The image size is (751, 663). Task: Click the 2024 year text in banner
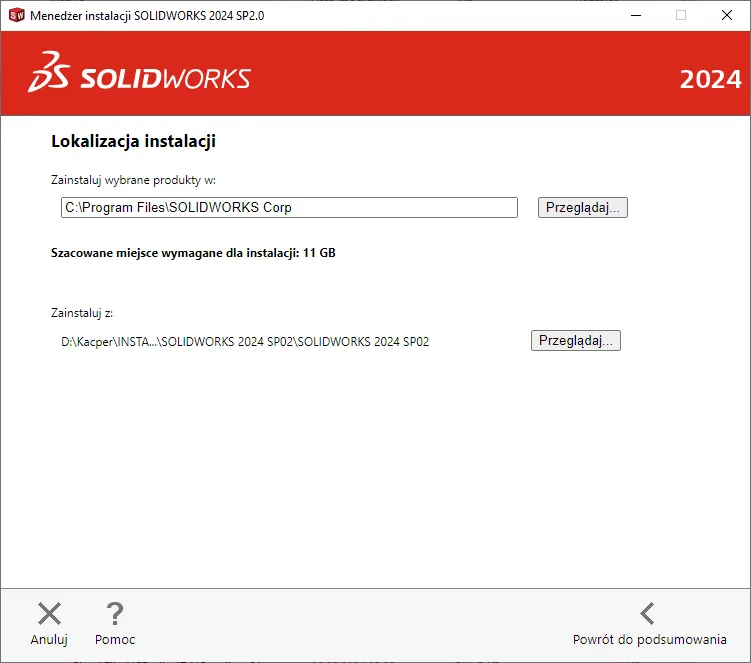coord(710,80)
